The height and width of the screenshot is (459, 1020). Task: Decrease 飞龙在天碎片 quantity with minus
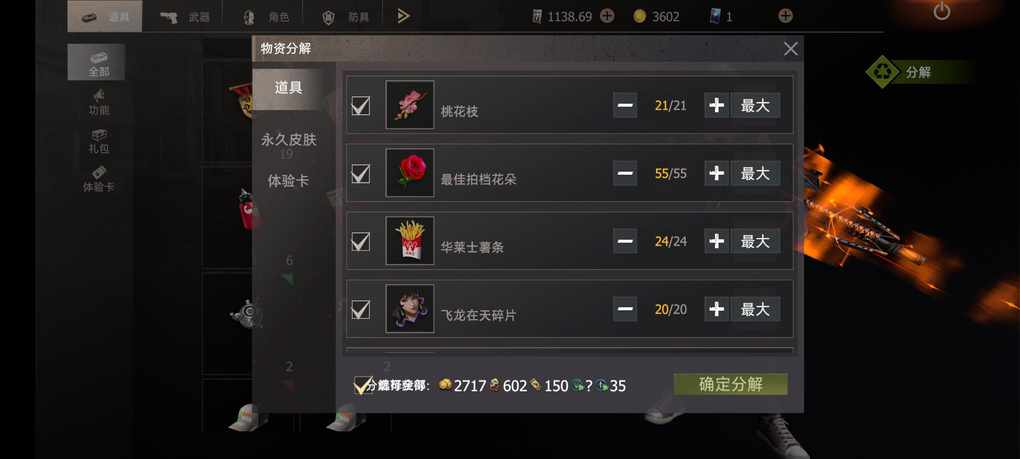point(625,309)
